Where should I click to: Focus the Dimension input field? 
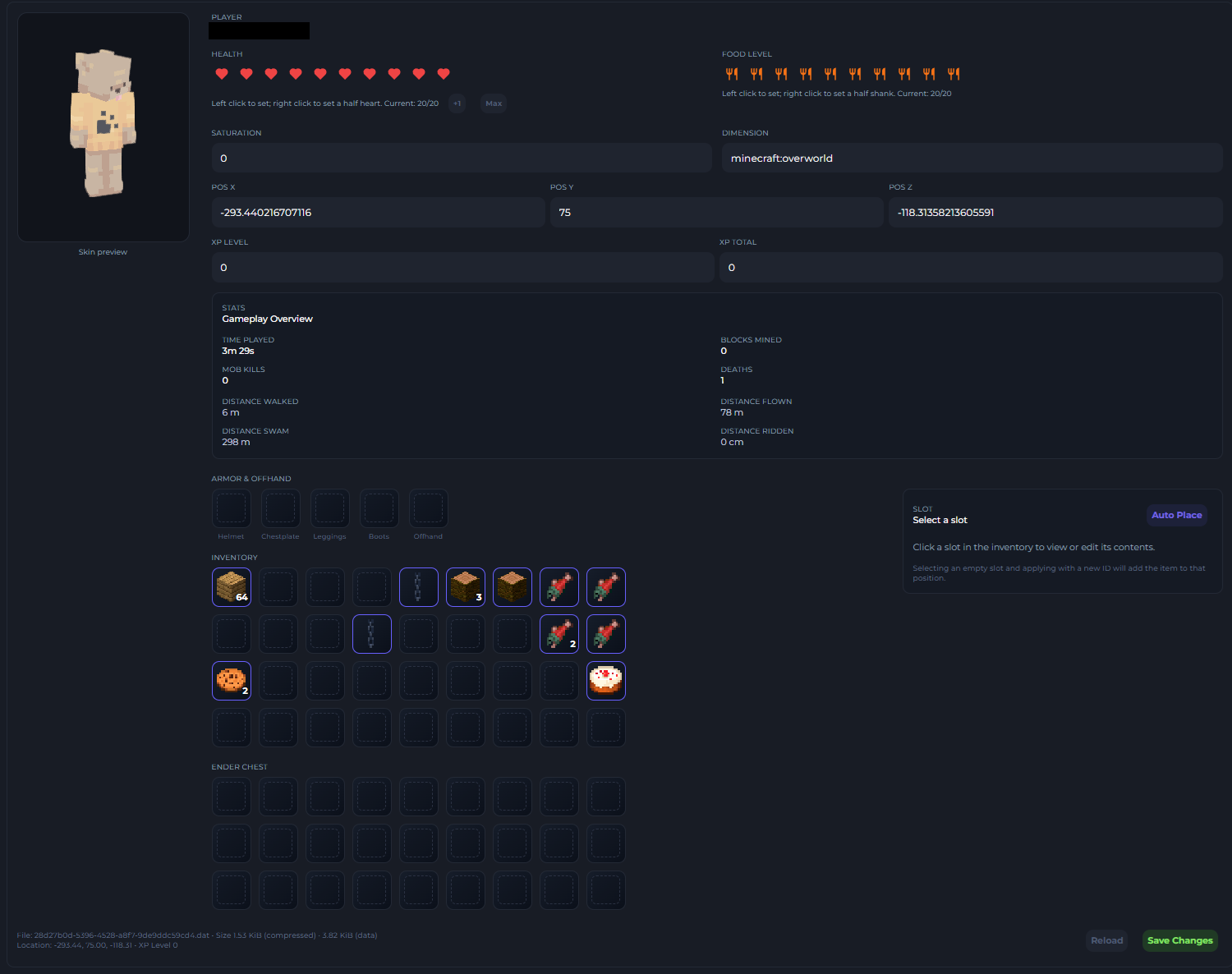(972, 159)
